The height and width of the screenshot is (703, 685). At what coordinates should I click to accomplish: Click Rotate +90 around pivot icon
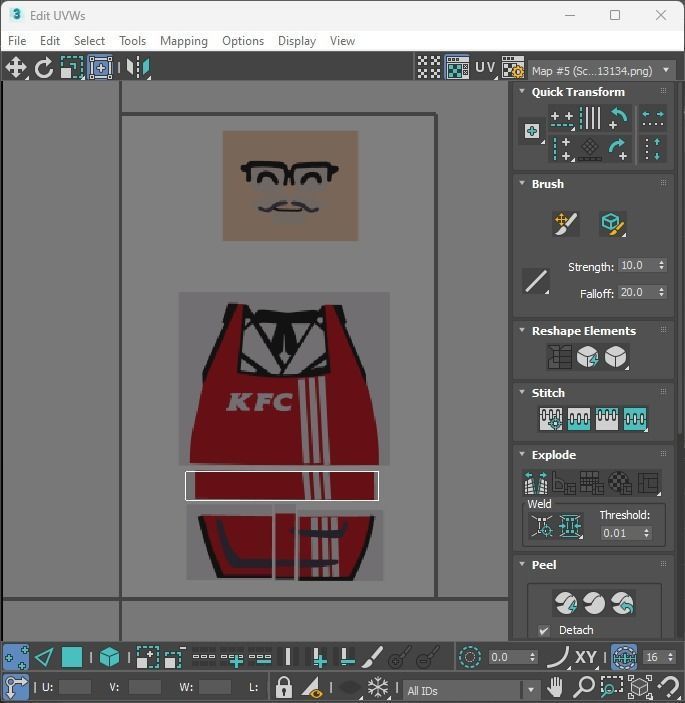[618, 149]
